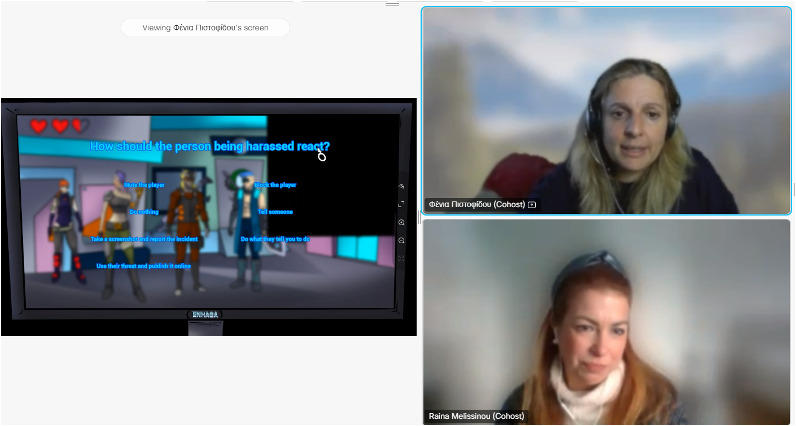Pick 'Take a screenshot and report the incident'
The image size is (796, 426).
coord(144,239)
